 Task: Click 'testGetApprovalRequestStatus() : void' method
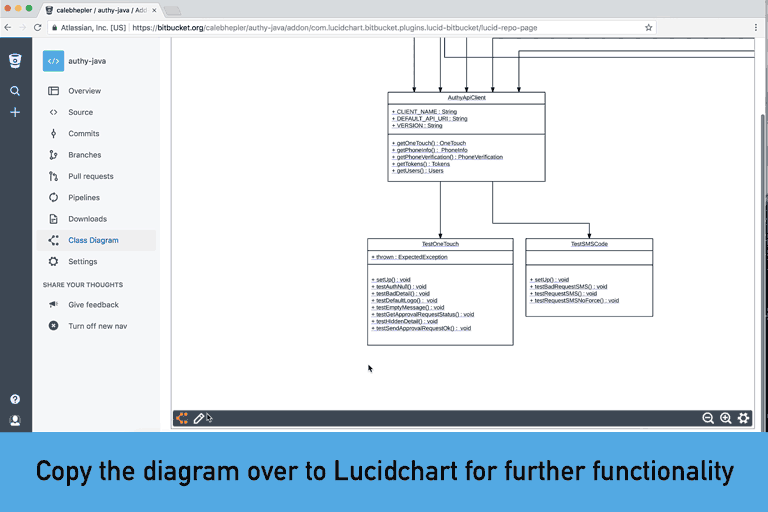(423, 314)
